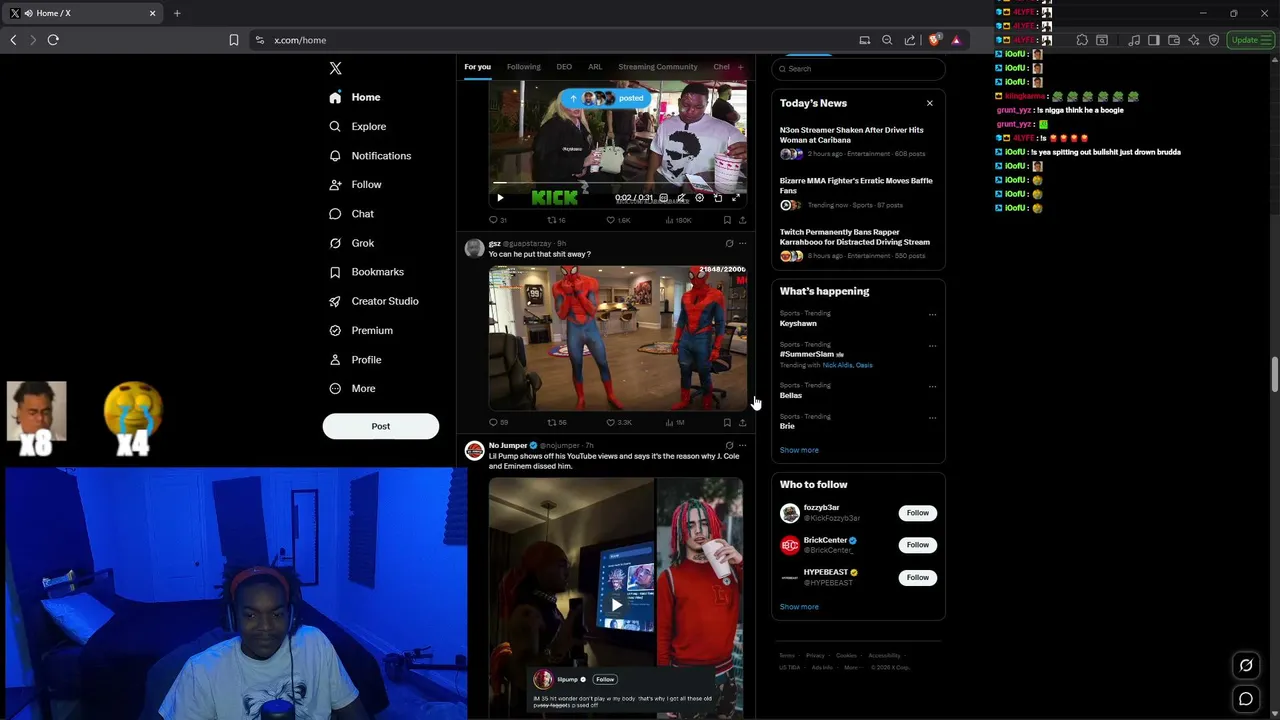This screenshot has height=720, width=1280.
Task: Open Bookmarks in the sidebar
Action: click(366, 272)
